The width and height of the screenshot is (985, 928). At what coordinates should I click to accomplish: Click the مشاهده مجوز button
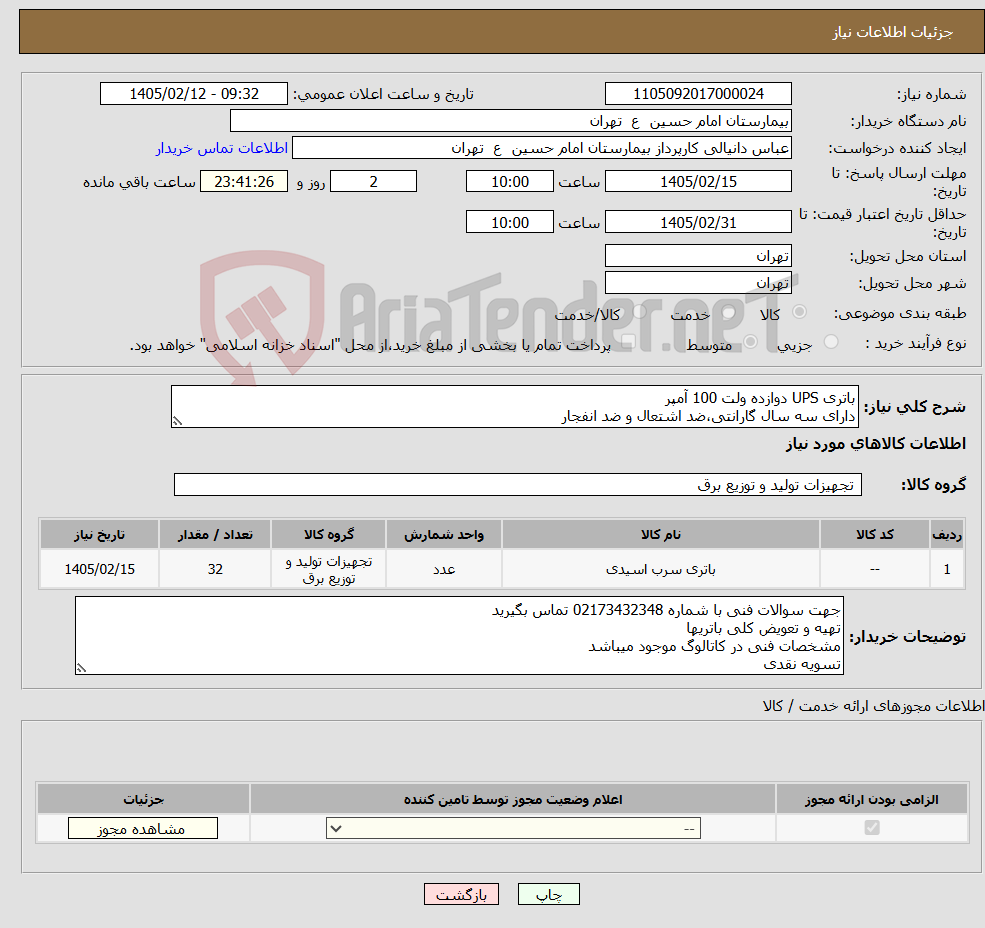[143, 828]
